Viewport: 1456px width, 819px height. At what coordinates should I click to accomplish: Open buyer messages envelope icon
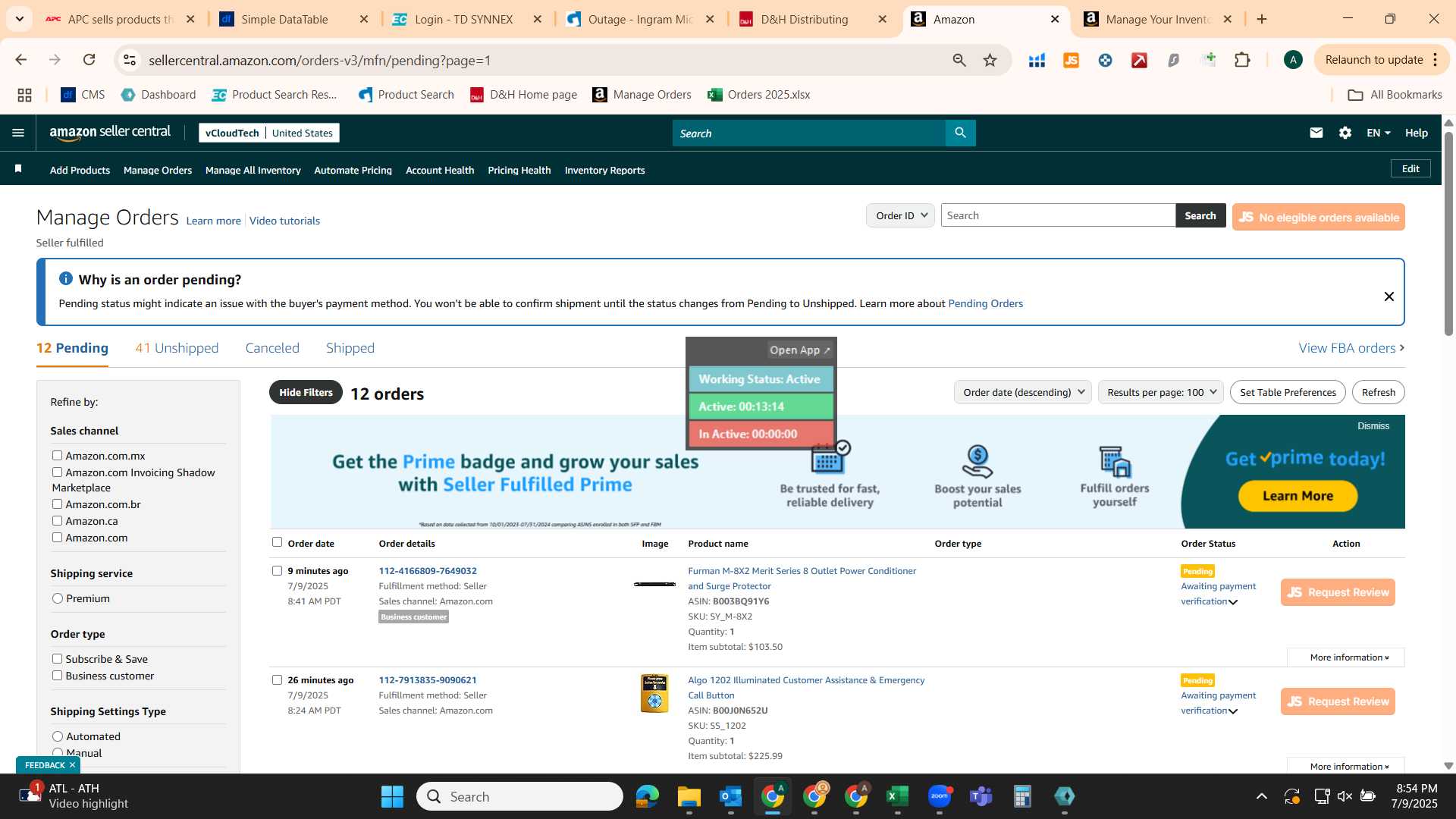point(1316,133)
